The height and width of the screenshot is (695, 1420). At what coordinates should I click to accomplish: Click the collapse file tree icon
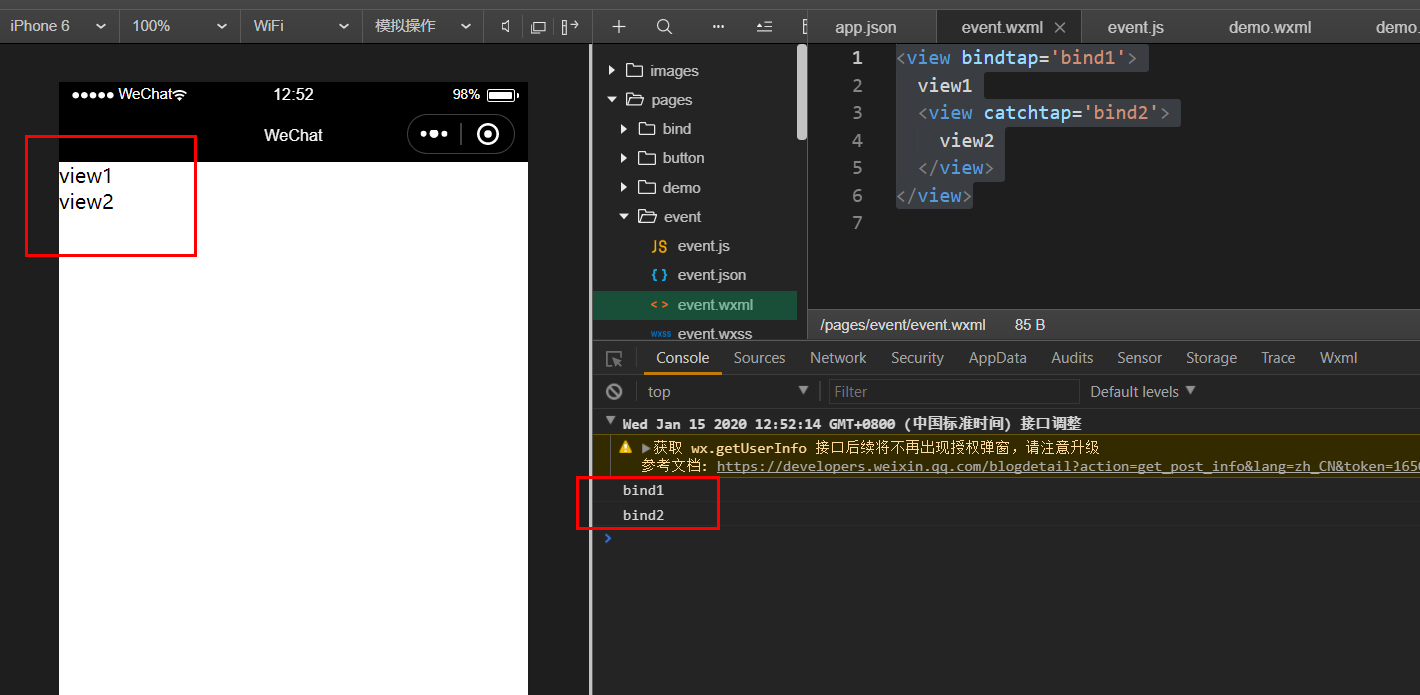(764, 27)
